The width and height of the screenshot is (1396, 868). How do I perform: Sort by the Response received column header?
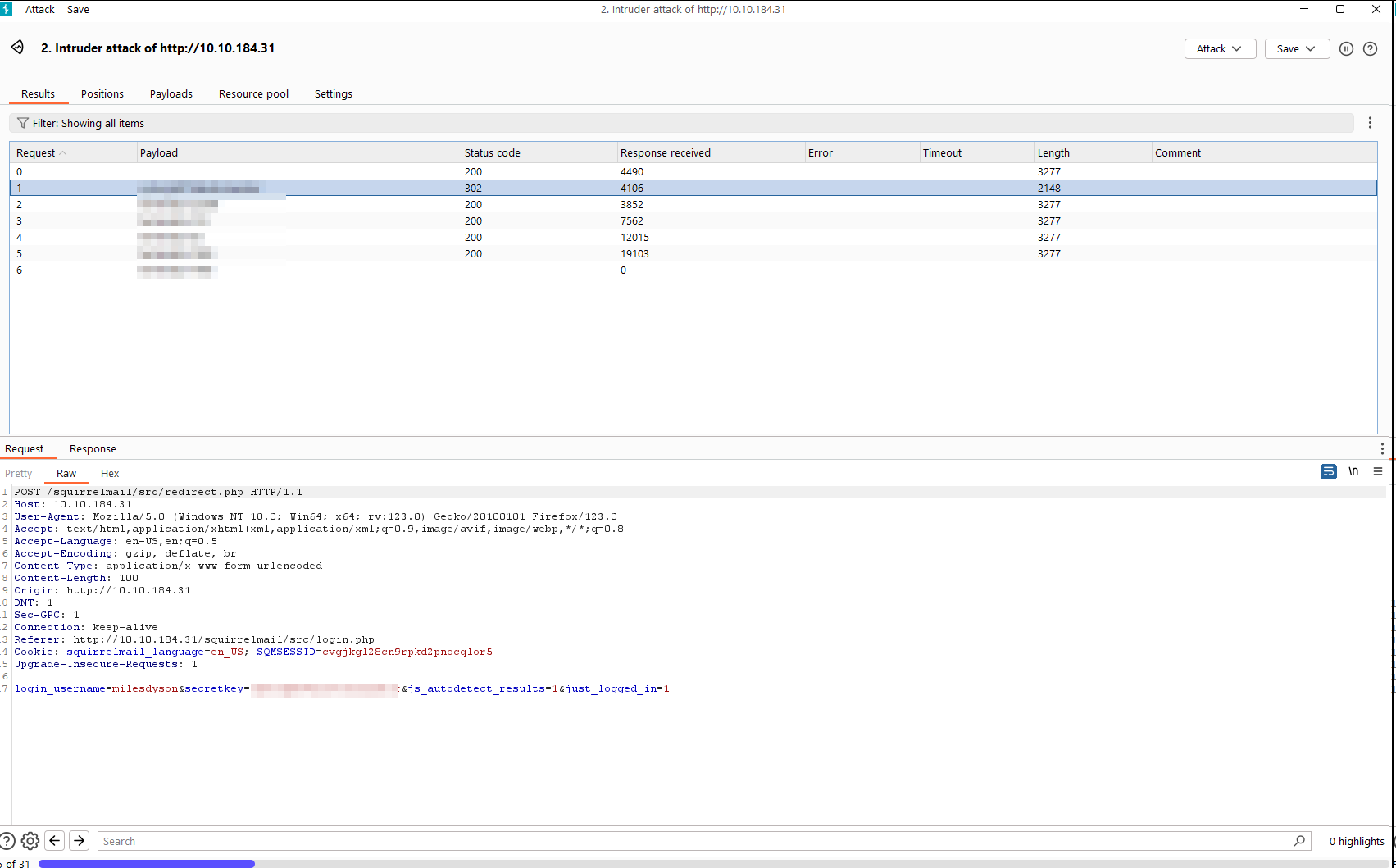point(712,152)
